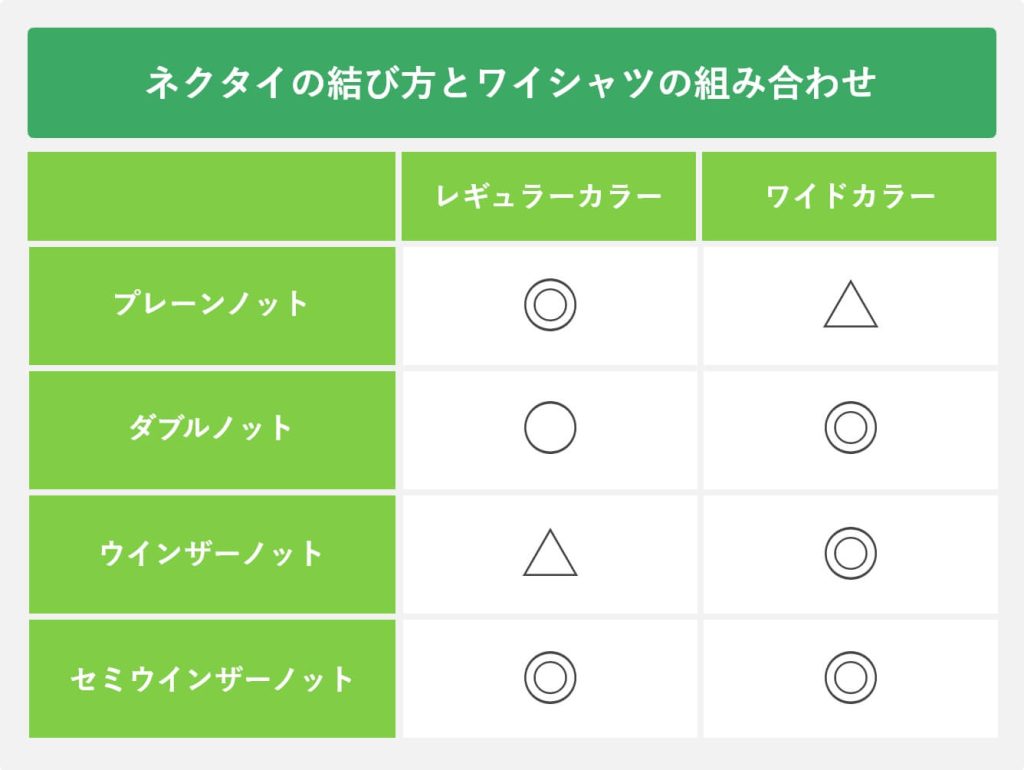1024x770 pixels.
Task: Choose the ウインザーノット row label
Action: (211, 553)
